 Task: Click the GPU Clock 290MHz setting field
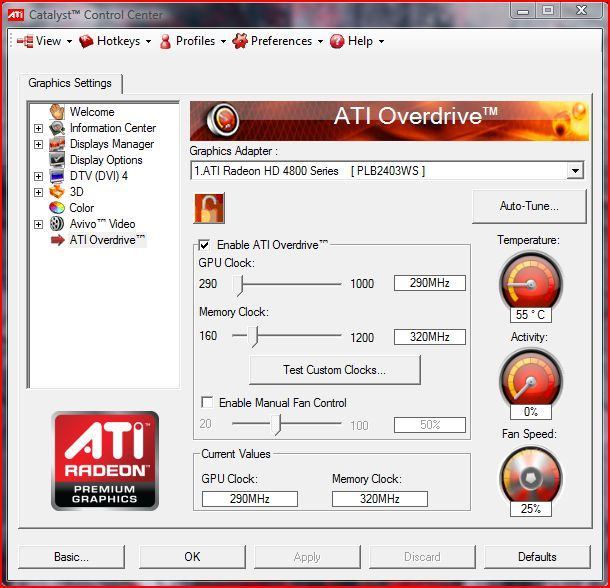click(x=429, y=283)
